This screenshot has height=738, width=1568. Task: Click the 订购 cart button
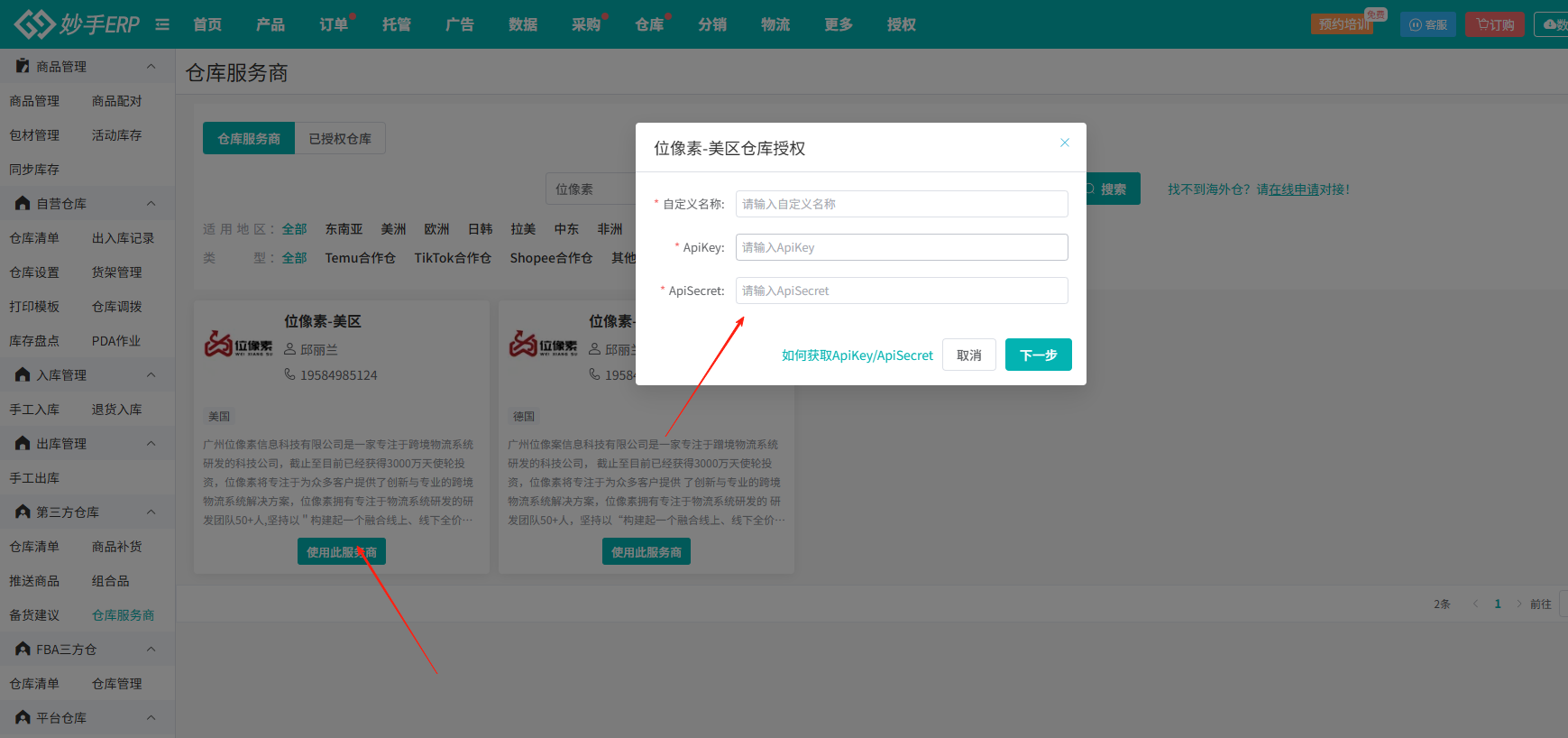point(1495,24)
